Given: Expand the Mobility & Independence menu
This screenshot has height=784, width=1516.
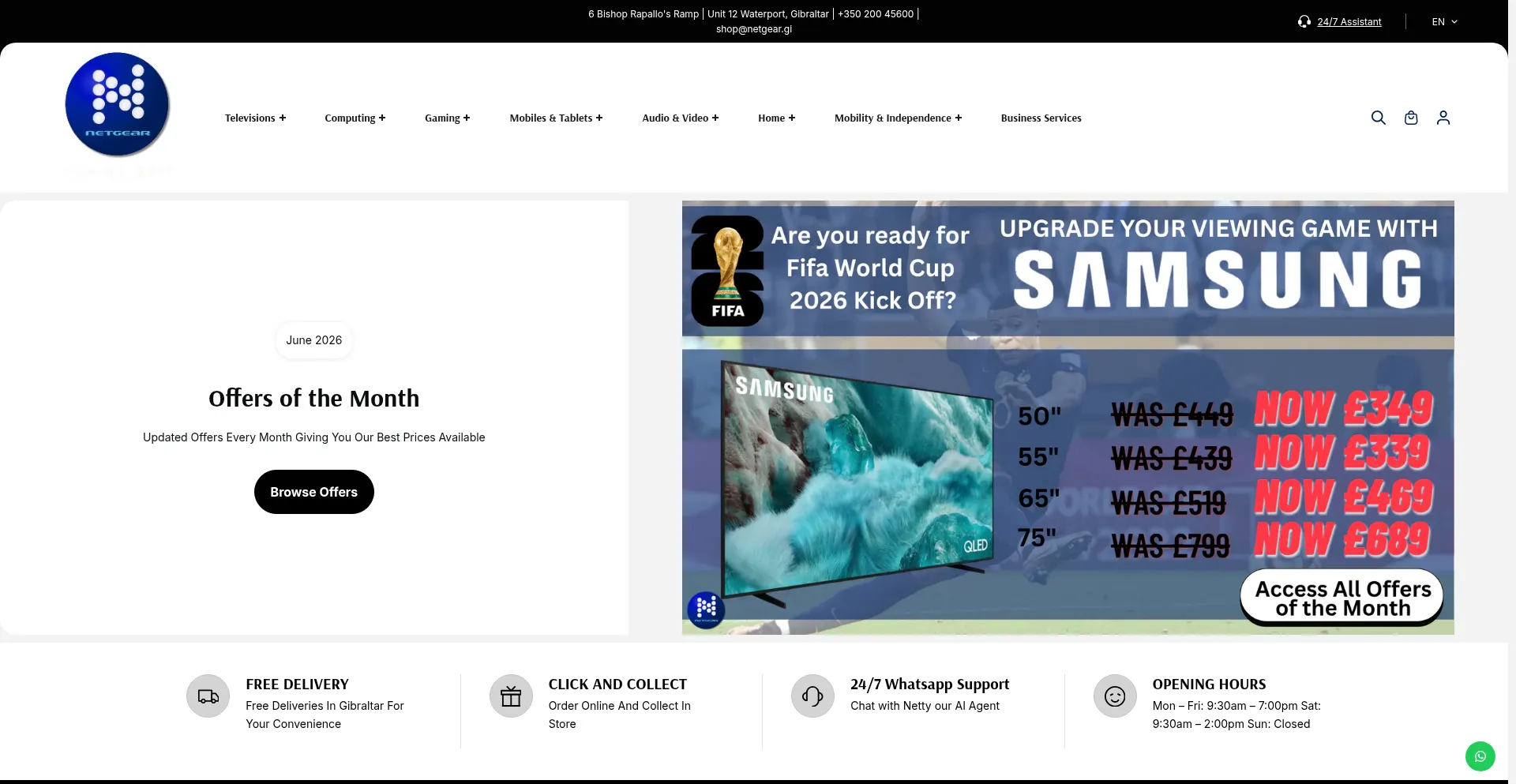Looking at the screenshot, I should [x=899, y=118].
